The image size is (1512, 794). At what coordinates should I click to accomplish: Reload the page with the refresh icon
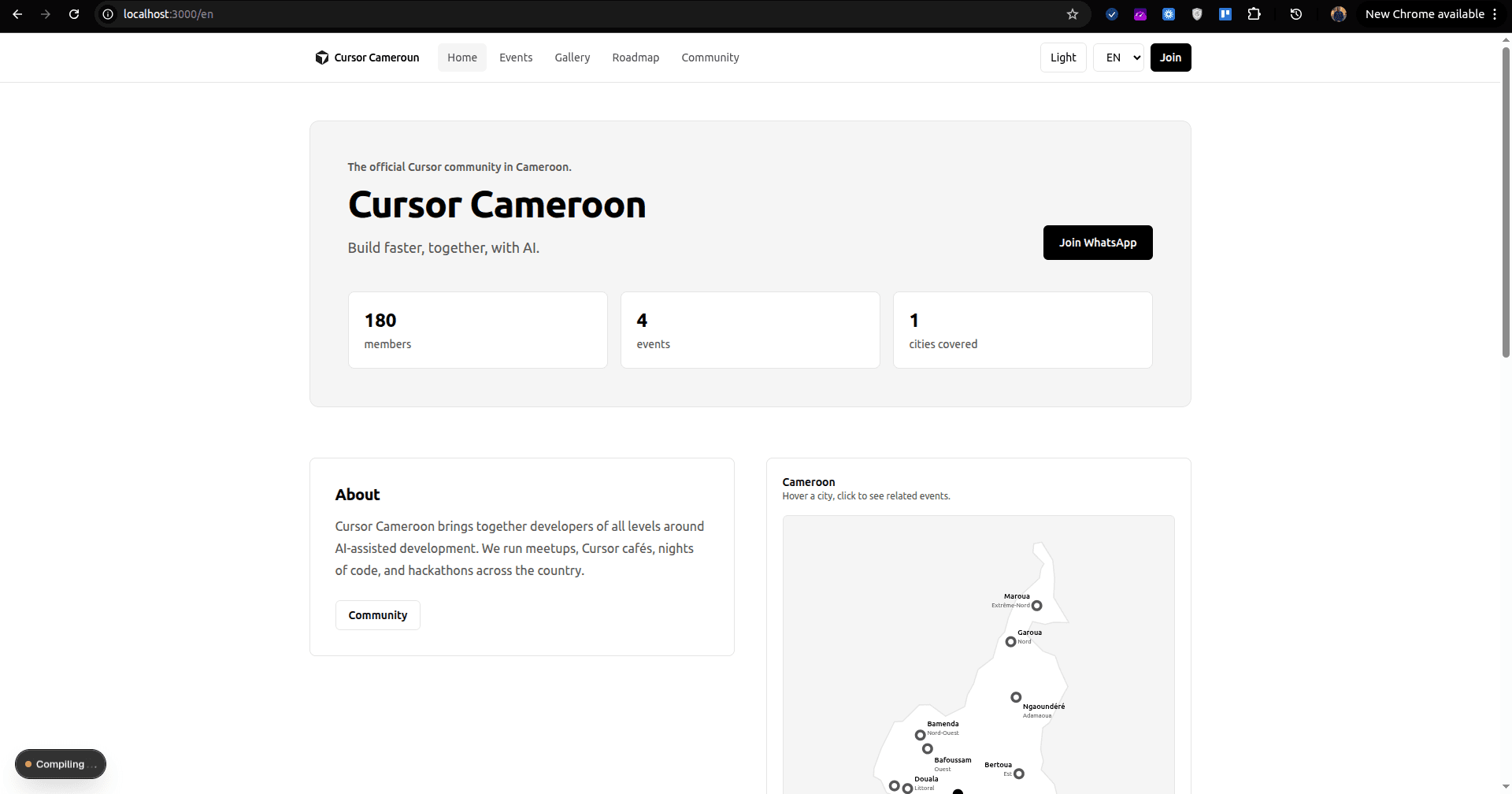click(74, 14)
